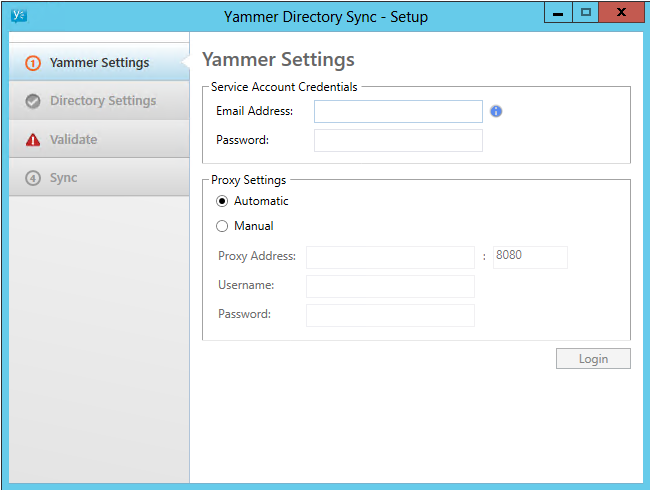The width and height of the screenshot is (650, 490).
Task: Go to the Validate step
Action: click(x=99, y=139)
